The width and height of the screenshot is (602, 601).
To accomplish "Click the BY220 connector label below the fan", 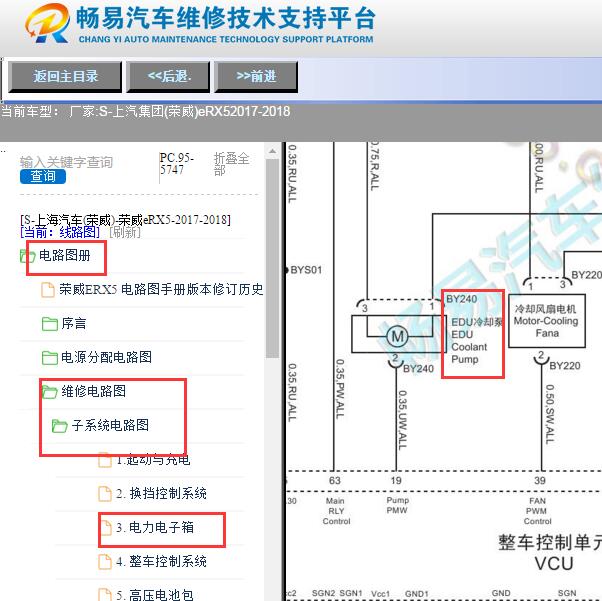I will (x=564, y=366).
